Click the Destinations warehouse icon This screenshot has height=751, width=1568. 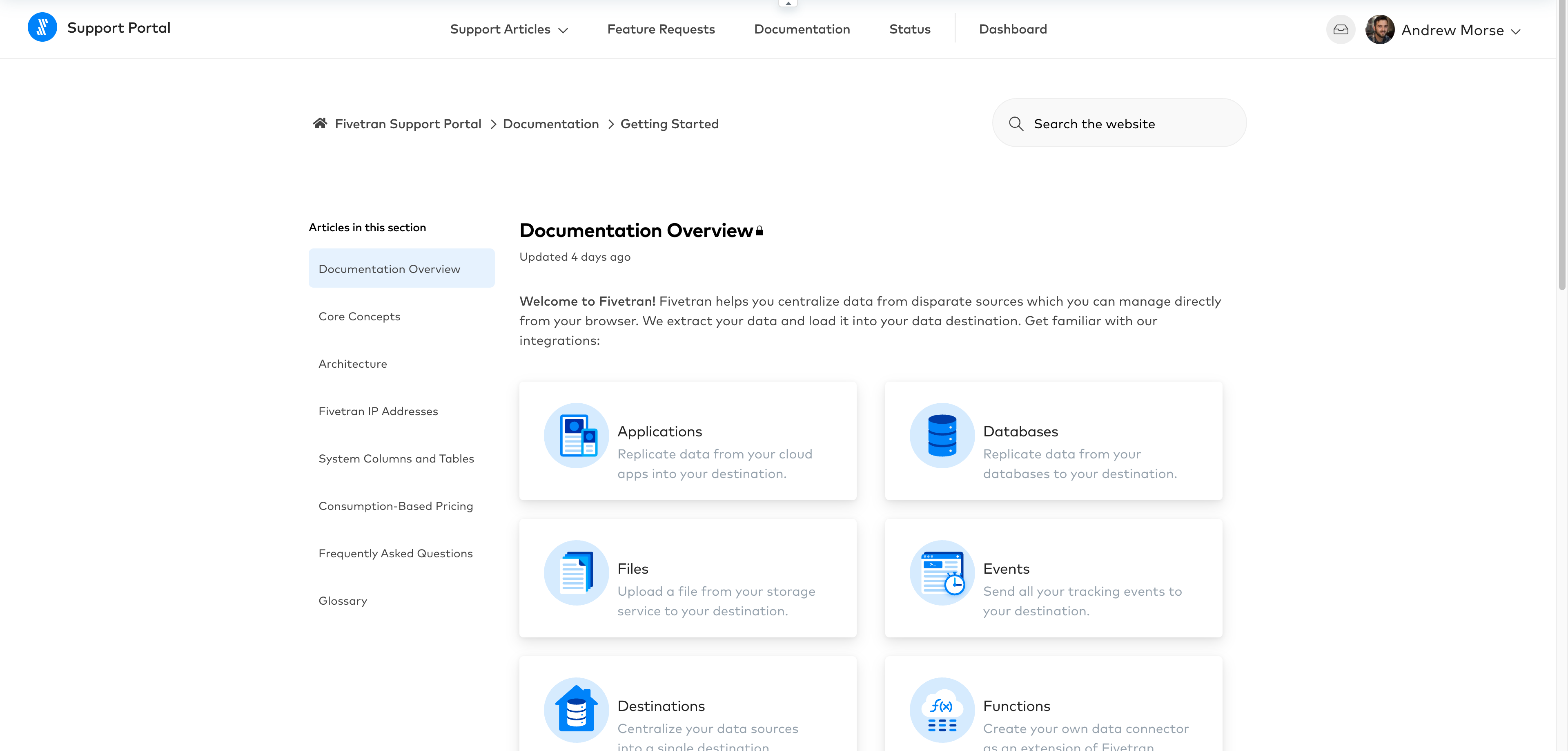click(576, 710)
